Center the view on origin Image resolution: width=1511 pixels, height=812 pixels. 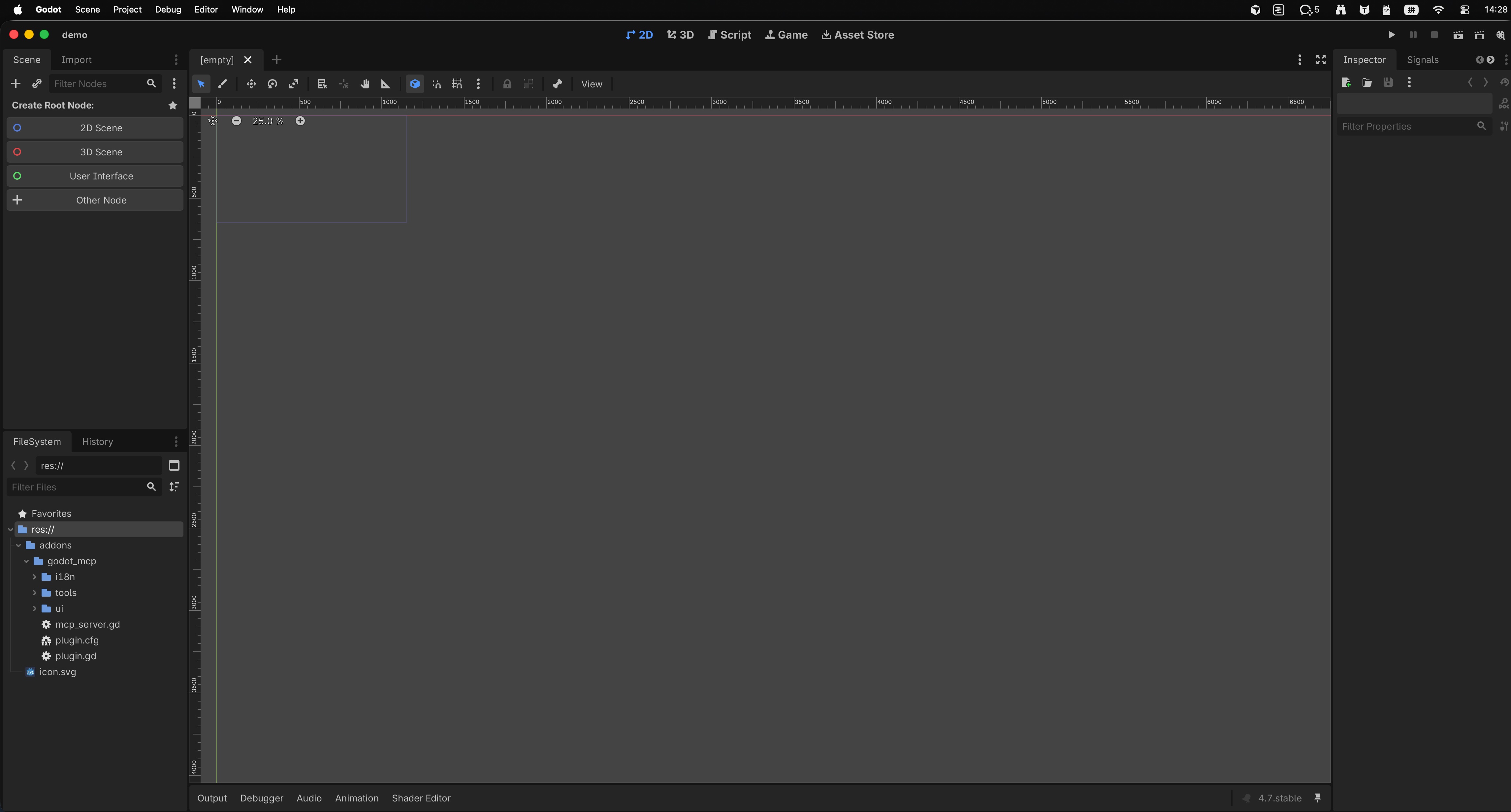pos(213,121)
